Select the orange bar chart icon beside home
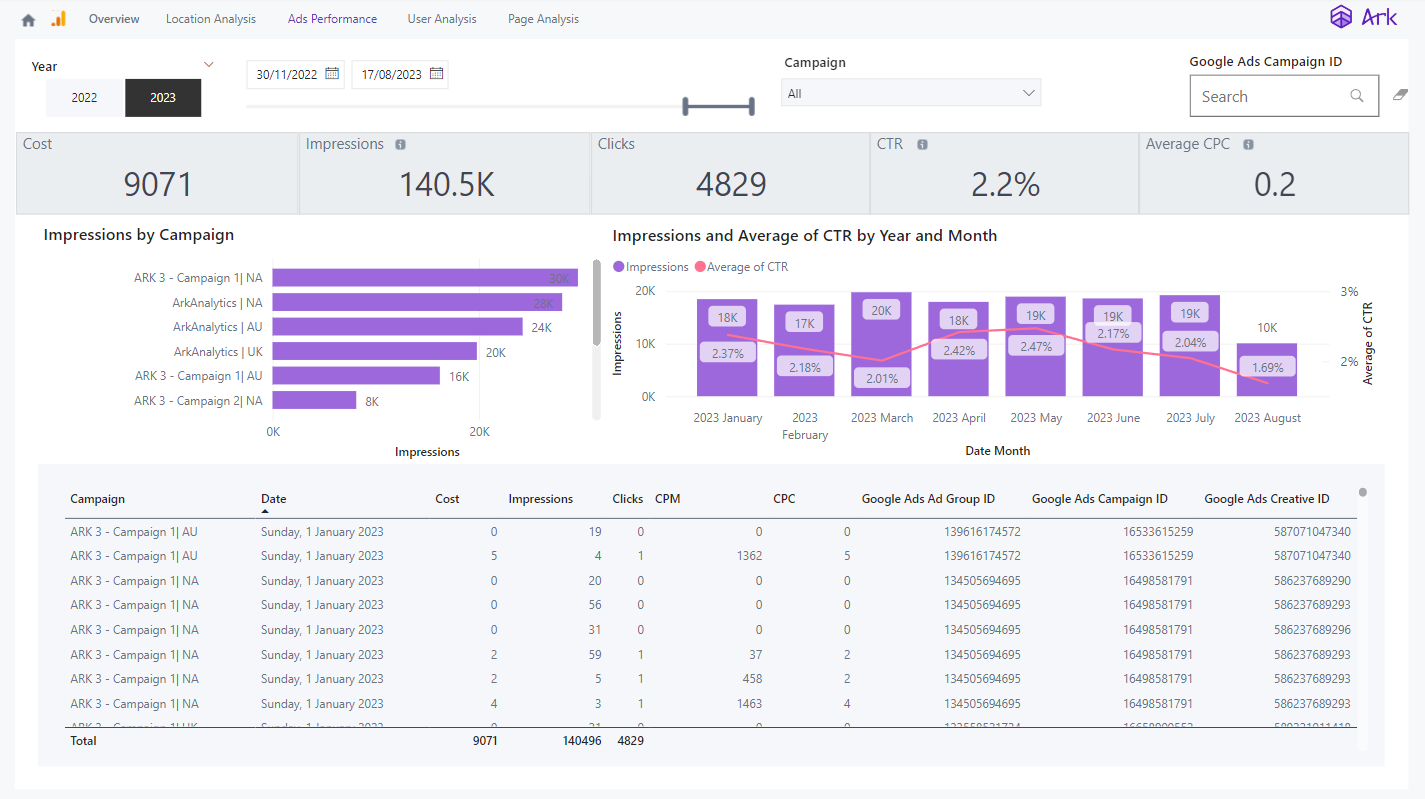Screen dimensions: 1425x799 click(x=58, y=18)
